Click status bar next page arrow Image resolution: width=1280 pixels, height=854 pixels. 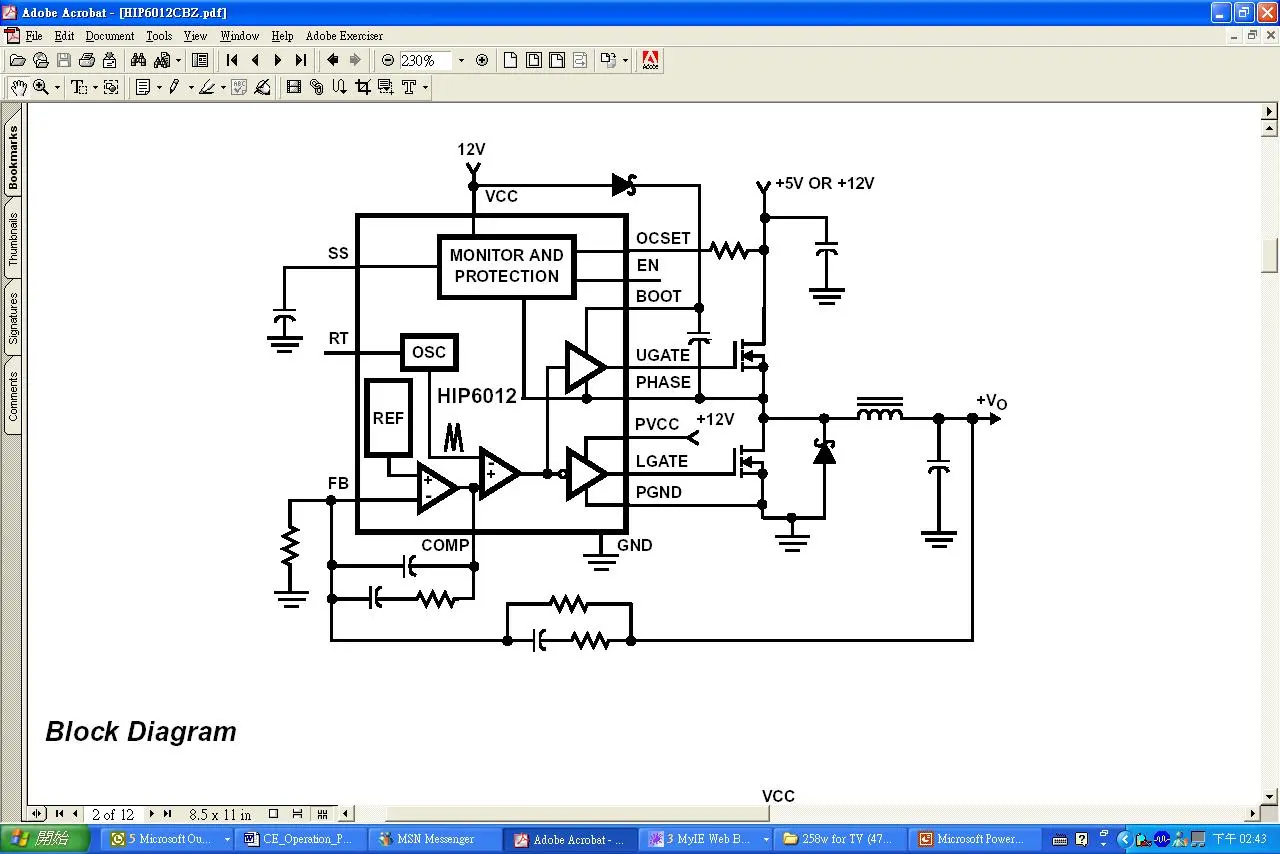pos(152,814)
